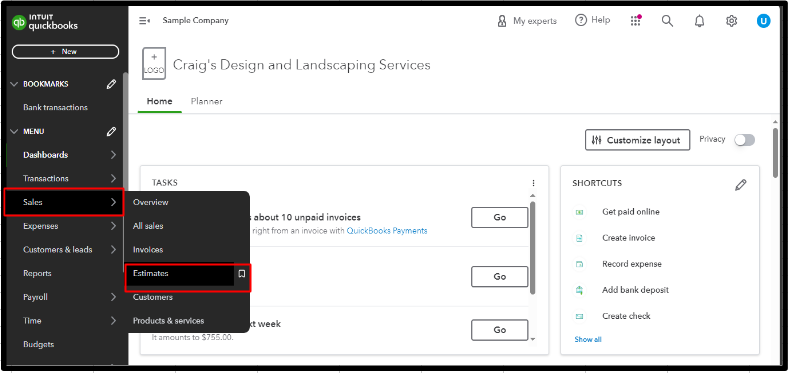Bookmark the Estimates menu item
788x373 pixels.
[242, 273]
